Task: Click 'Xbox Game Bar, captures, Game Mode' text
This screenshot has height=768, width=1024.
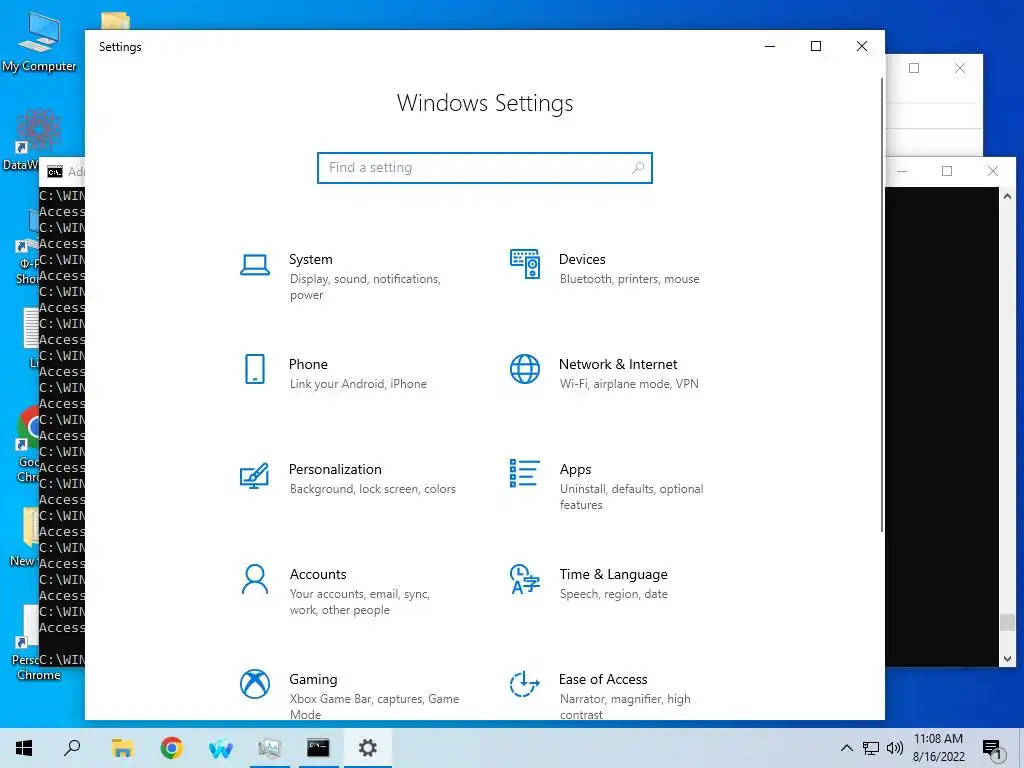Action: 374,707
